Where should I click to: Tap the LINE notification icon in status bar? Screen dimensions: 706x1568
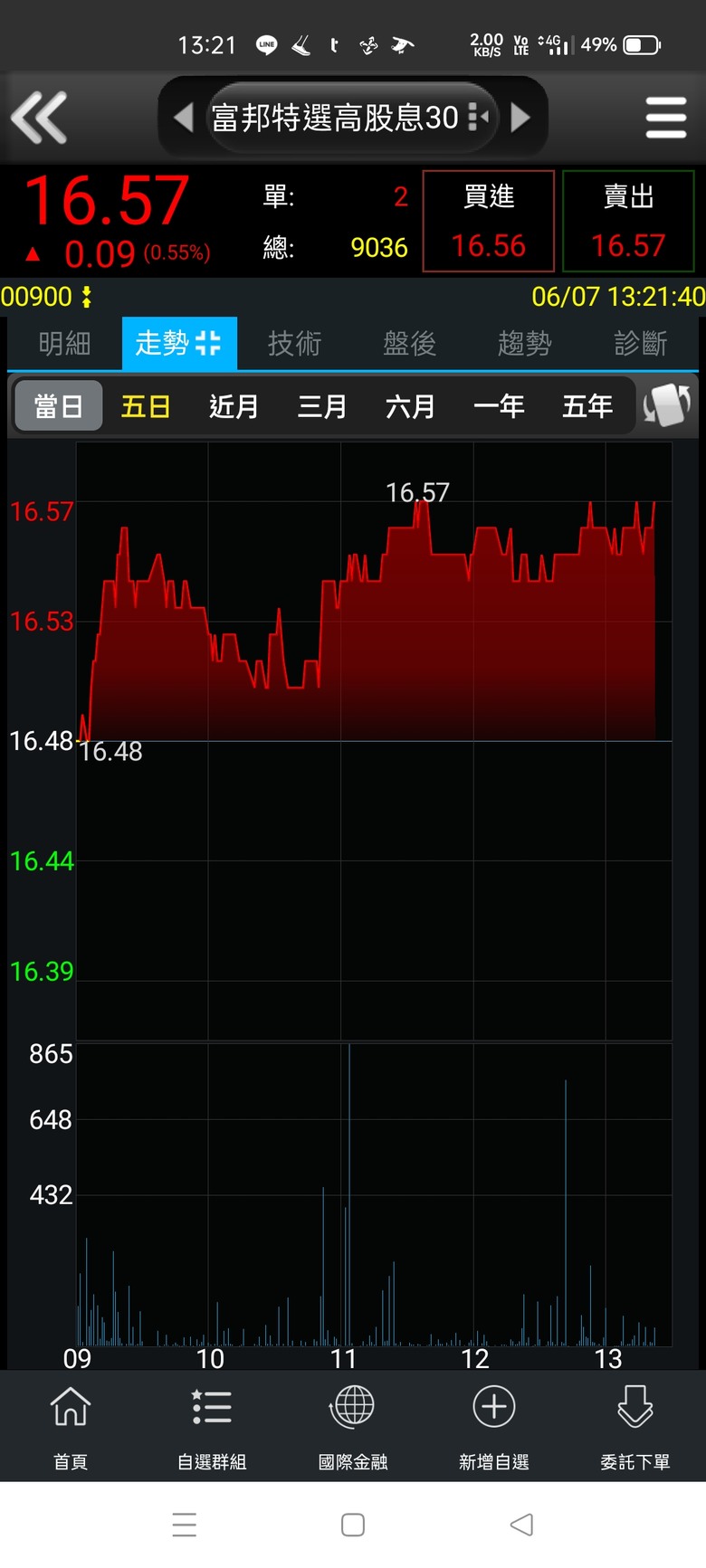[x=266, y=44]
